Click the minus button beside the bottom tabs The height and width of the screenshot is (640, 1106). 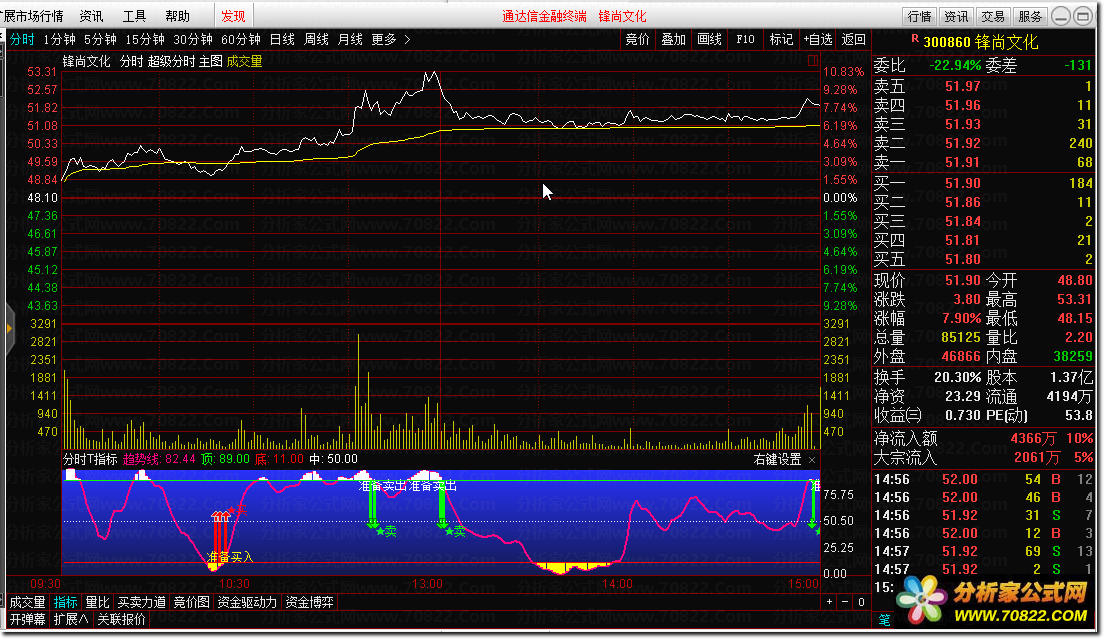845,602
